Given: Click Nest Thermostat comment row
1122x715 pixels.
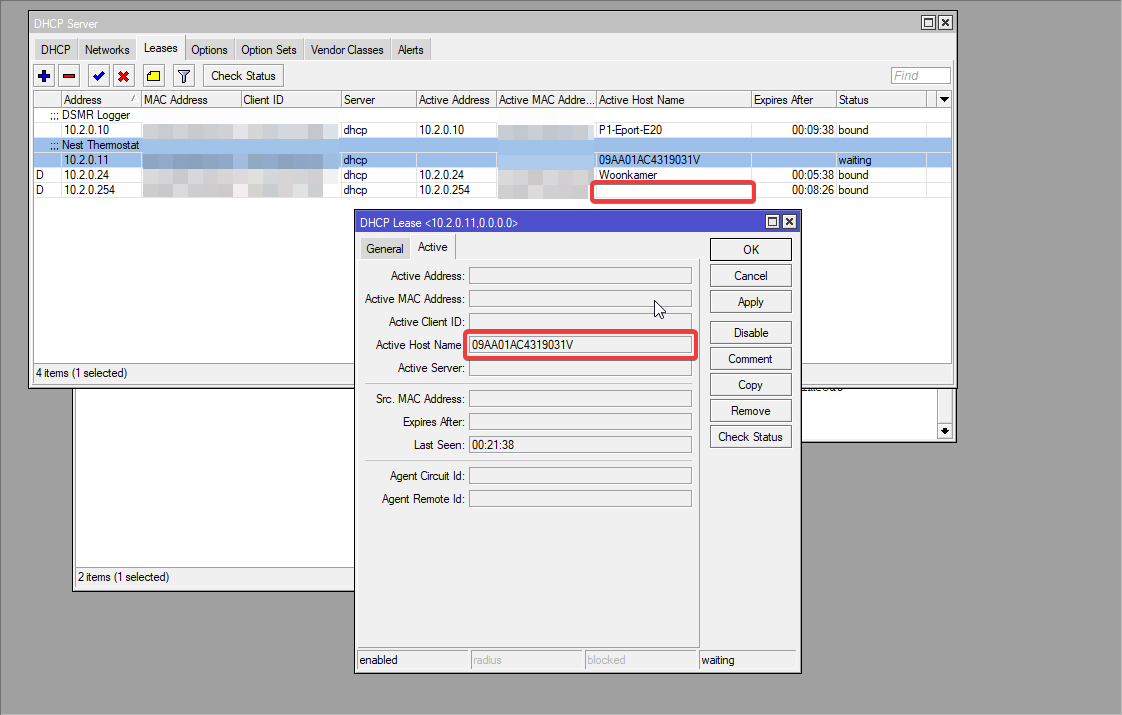Looking at the screenshot, I should tap(492, 145).
